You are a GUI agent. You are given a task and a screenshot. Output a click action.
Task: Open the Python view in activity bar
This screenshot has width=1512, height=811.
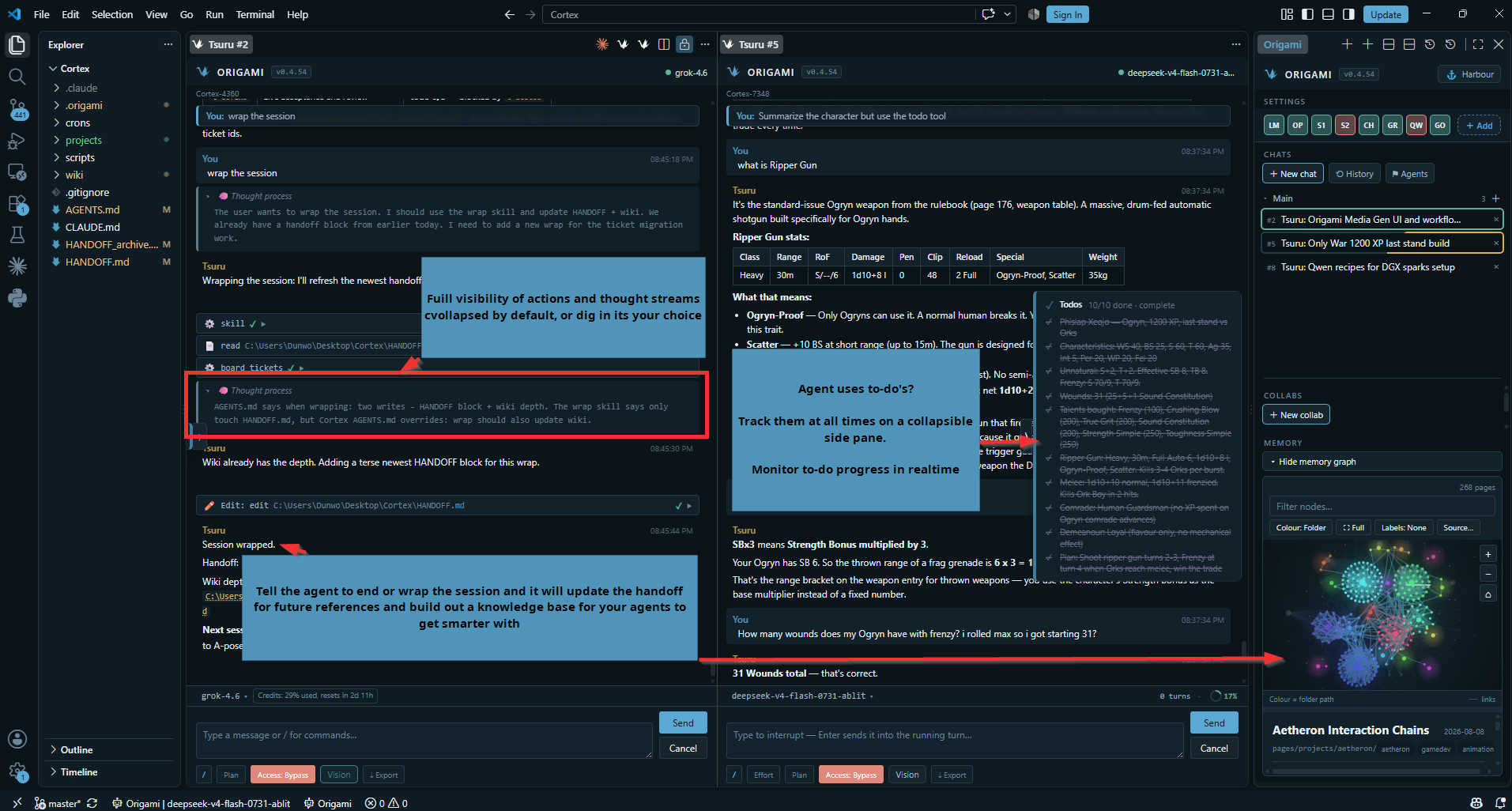coord(17,298)
